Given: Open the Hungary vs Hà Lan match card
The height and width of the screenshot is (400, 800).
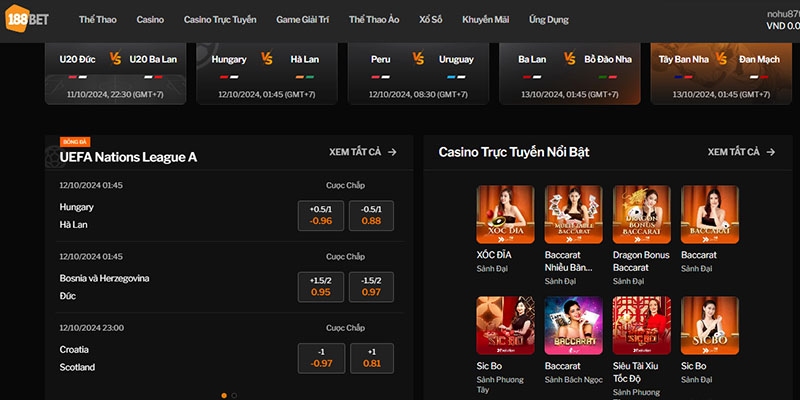Looking at the screenshot, I should tap(267, 74).
